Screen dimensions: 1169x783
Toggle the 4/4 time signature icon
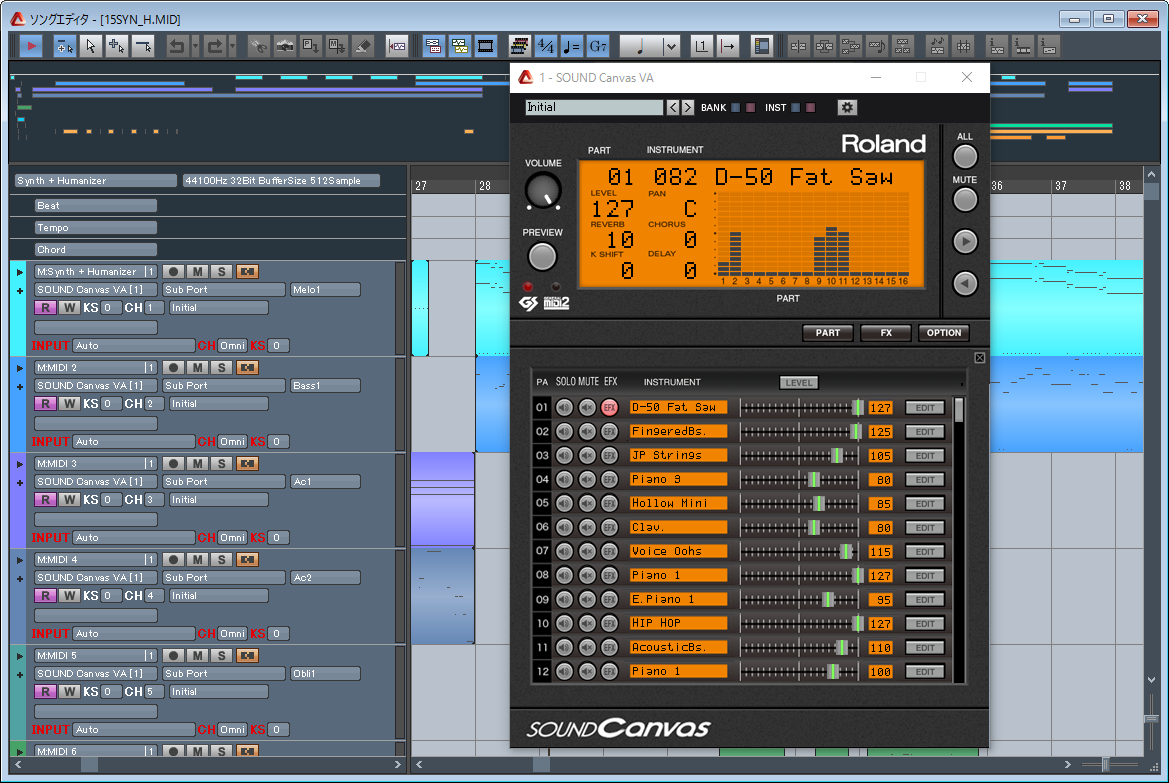click(x=546, y=46)
